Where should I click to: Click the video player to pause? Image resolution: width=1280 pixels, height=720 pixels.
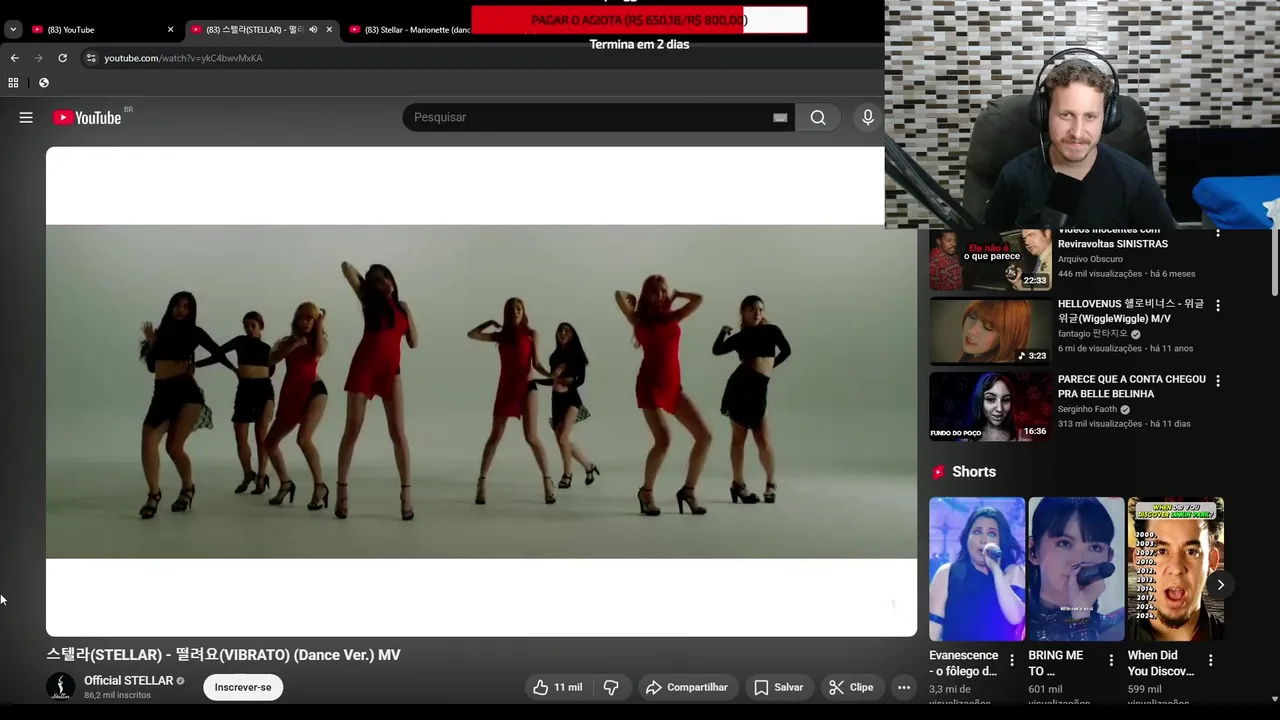tap(481, 391)
